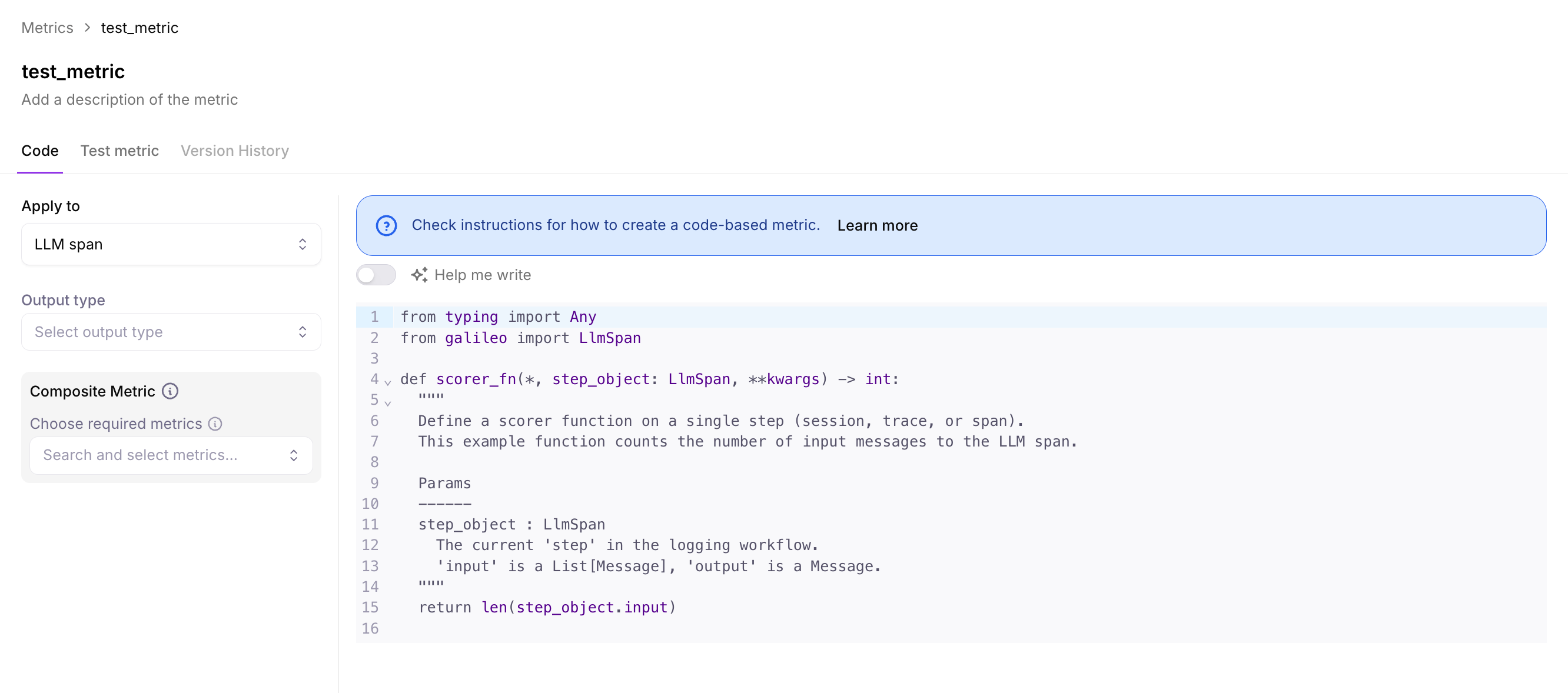Click the 'step_object : LlmSpan' line
The width and height of the screenshot is (1568, 693).
(x=511, y=525)
